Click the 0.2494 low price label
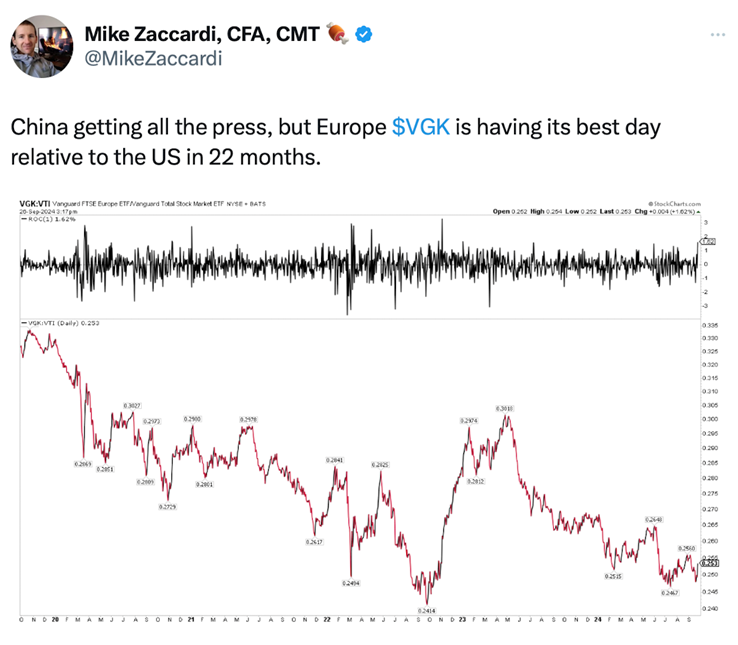Image resolution: width=738 pixels, height=645 pixels. pyautogui.click(x=350, y=583)
